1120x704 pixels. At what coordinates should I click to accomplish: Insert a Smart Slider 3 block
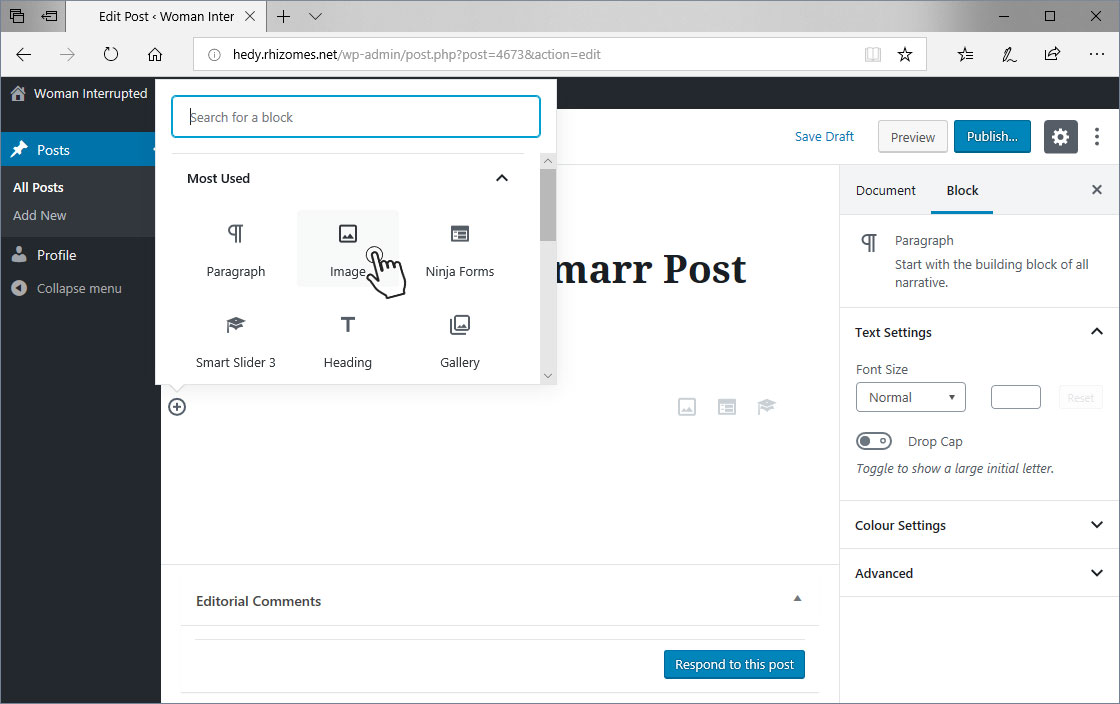[236, 341]
